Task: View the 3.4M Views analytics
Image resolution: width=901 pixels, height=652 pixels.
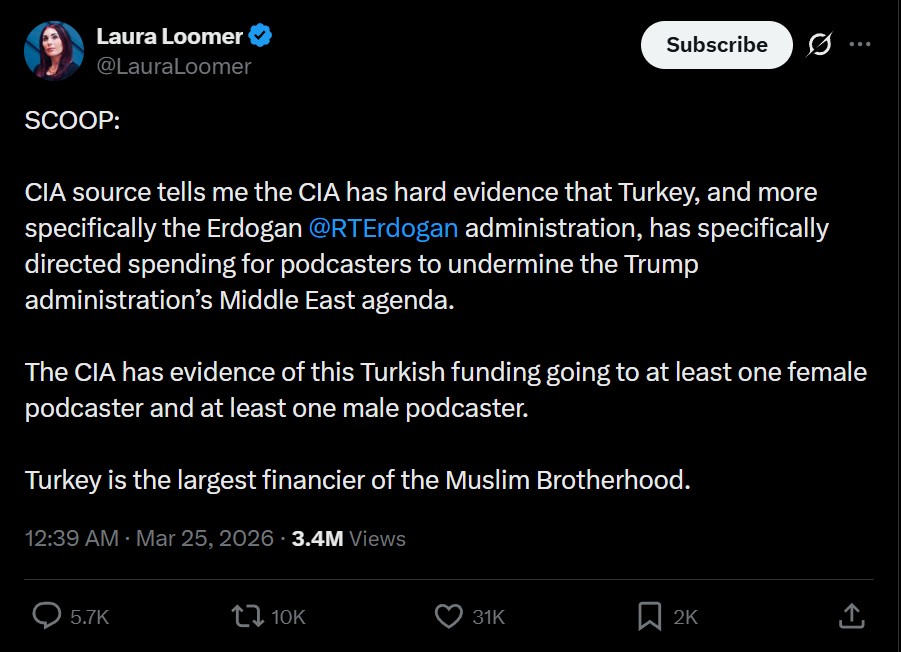Action: click(x=348, y=538)
